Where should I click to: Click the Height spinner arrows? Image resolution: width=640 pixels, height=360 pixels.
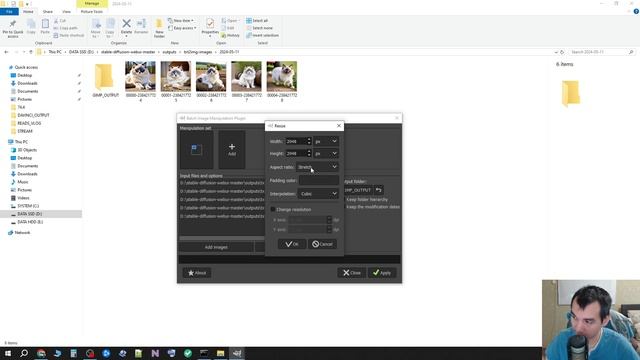coord(309,153)
